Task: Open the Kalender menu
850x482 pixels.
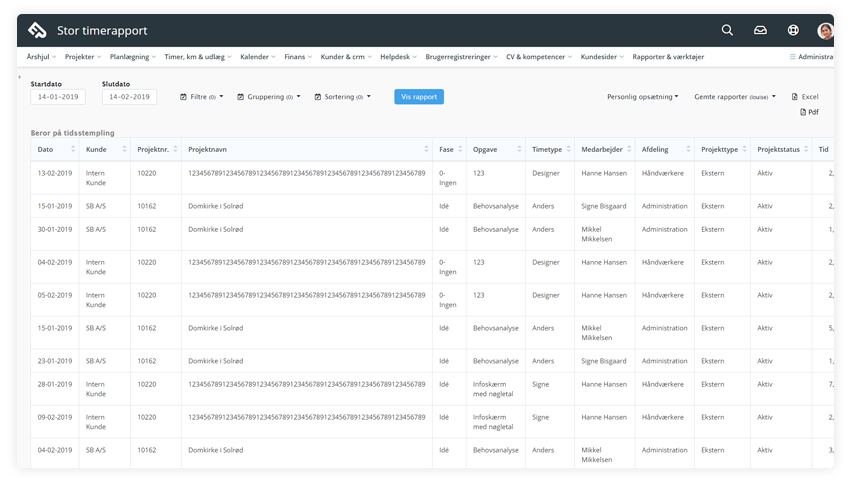Action: 258,57
